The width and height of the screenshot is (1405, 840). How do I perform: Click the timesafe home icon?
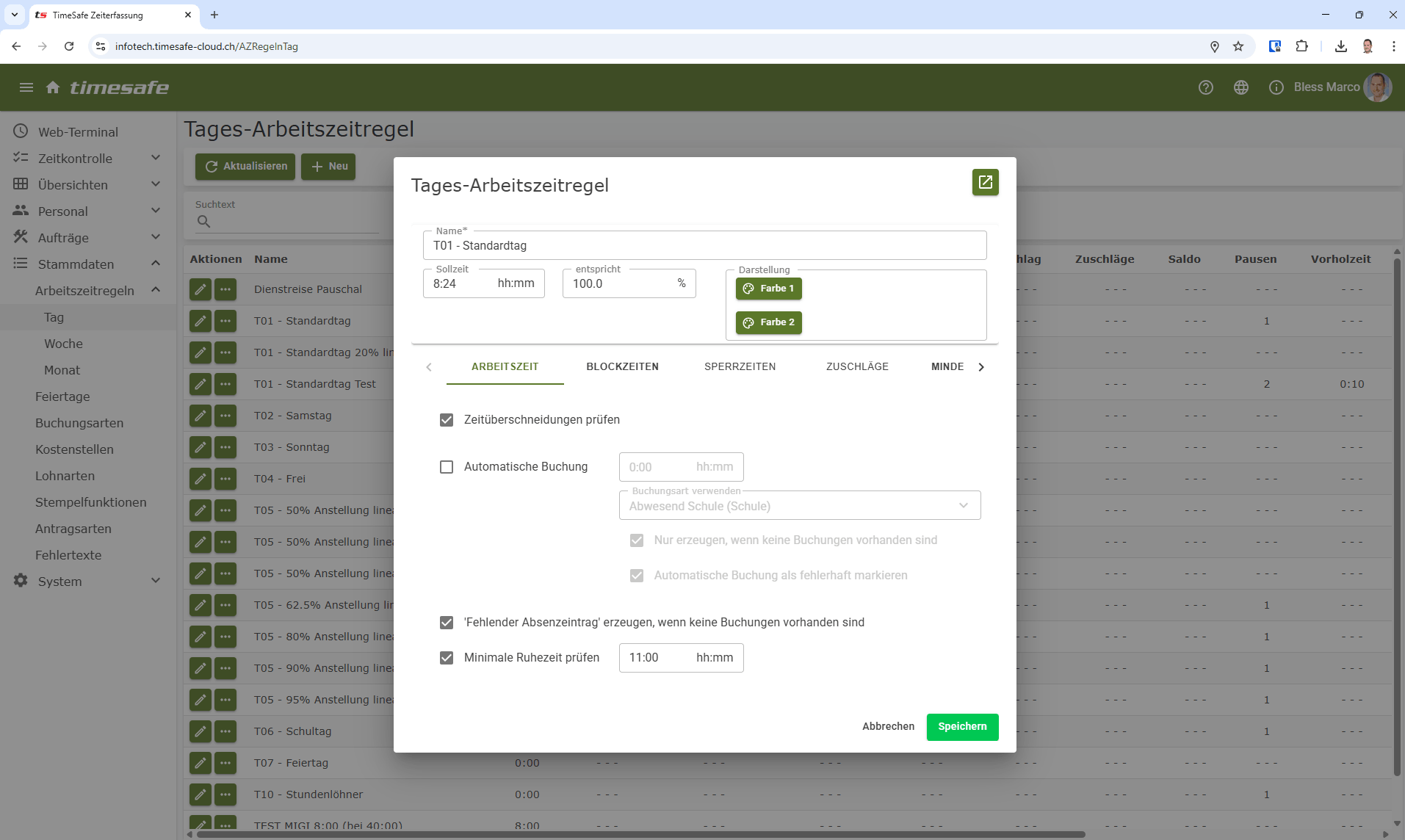pyautogui.click(x=53, y=87)
